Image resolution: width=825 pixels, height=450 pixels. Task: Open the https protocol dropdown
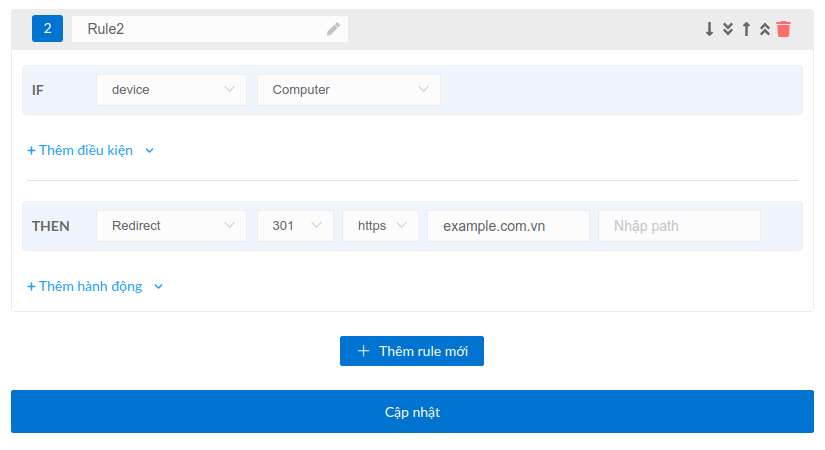pos(380,226)
